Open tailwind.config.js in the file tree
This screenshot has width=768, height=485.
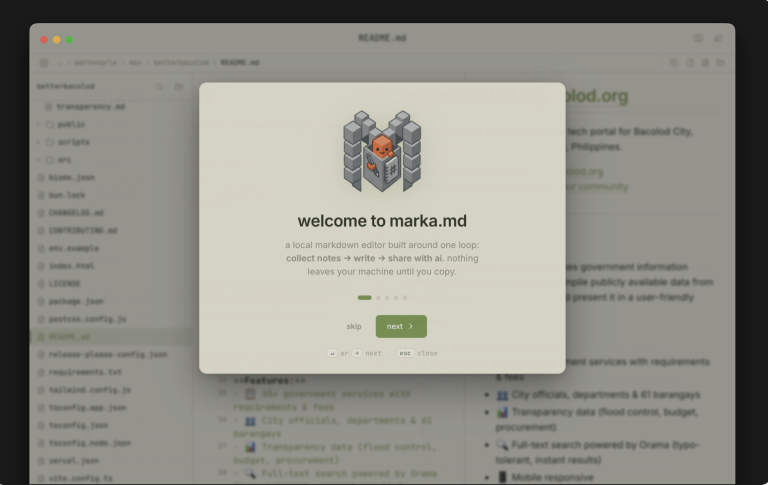click(x=90, y=390)
